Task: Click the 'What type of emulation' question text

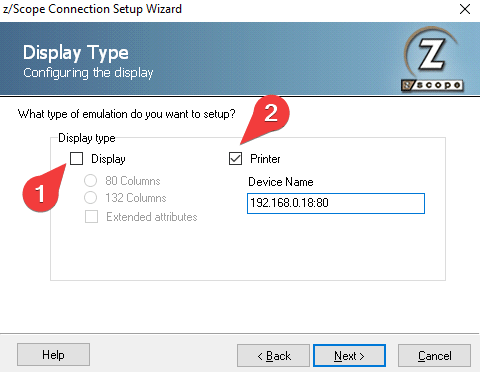Action: coord(126,114)
